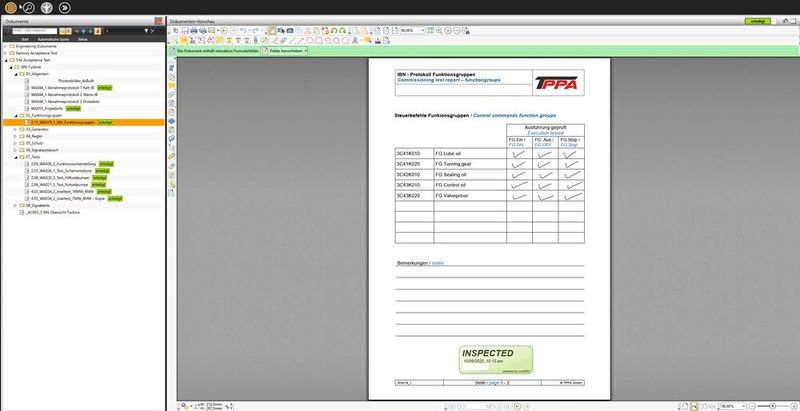Click the redo arrow in the preview toolbar
The height and width of the screenshot is (411, 800).
(255, 31)
